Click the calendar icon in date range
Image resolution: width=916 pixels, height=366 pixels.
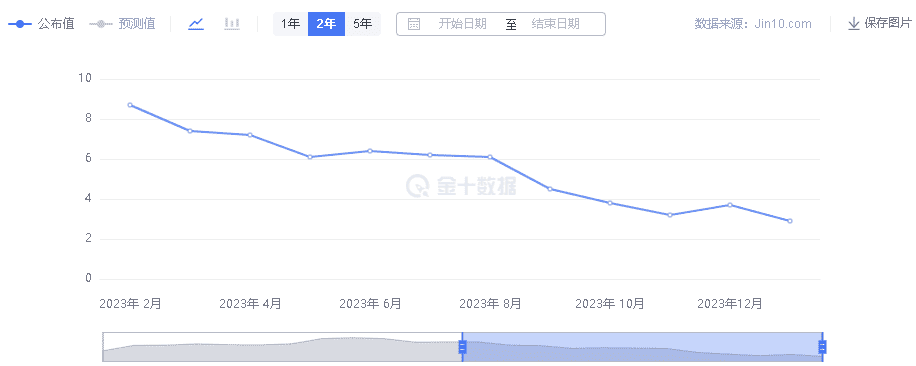[x=414, y=24]
